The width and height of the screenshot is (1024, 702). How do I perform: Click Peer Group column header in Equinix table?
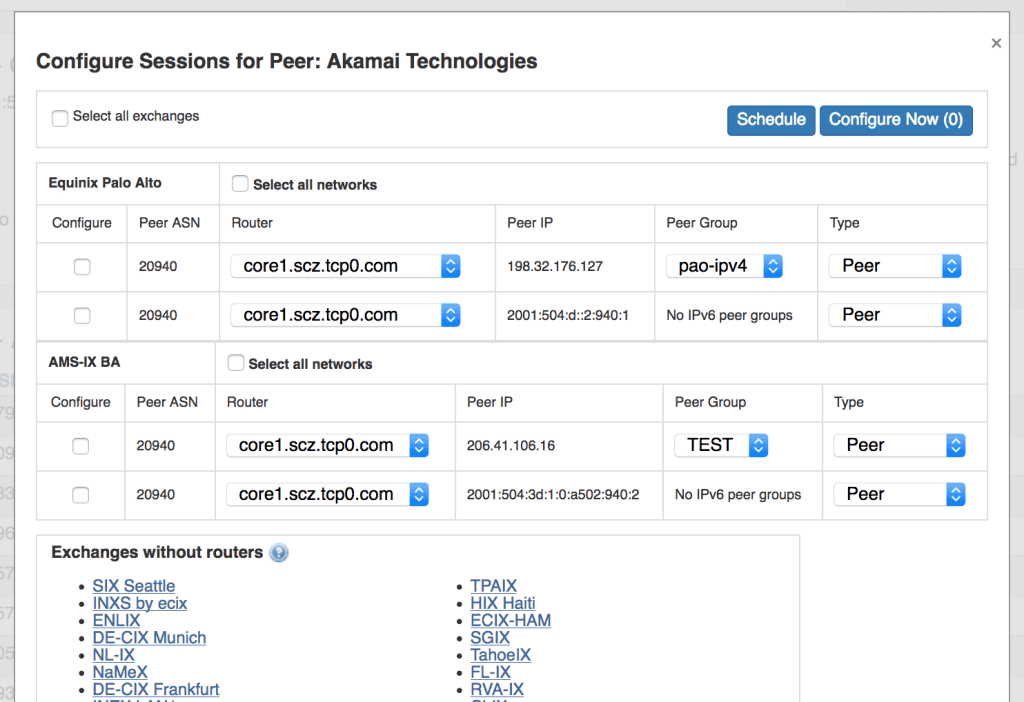pyautogui.click(x=702, y=223)
